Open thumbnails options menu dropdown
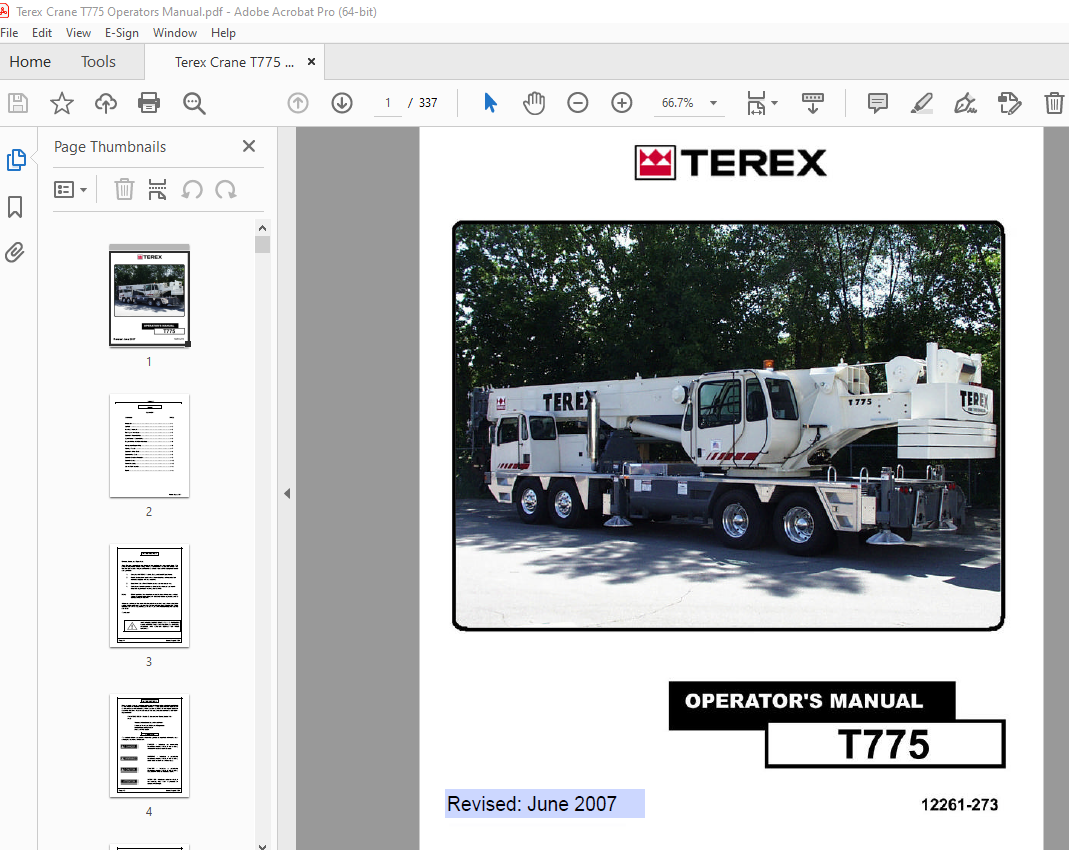Image resolution: width=1069 pixels, height=850 pixels. pos(70,189)
